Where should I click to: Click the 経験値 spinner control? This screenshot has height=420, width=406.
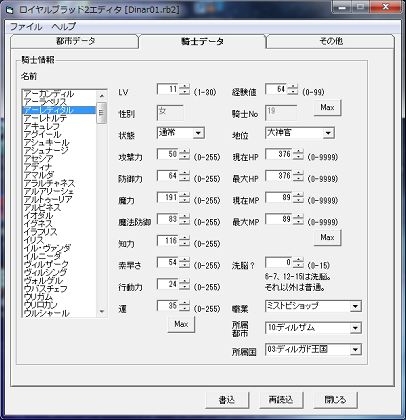point(293,89)
